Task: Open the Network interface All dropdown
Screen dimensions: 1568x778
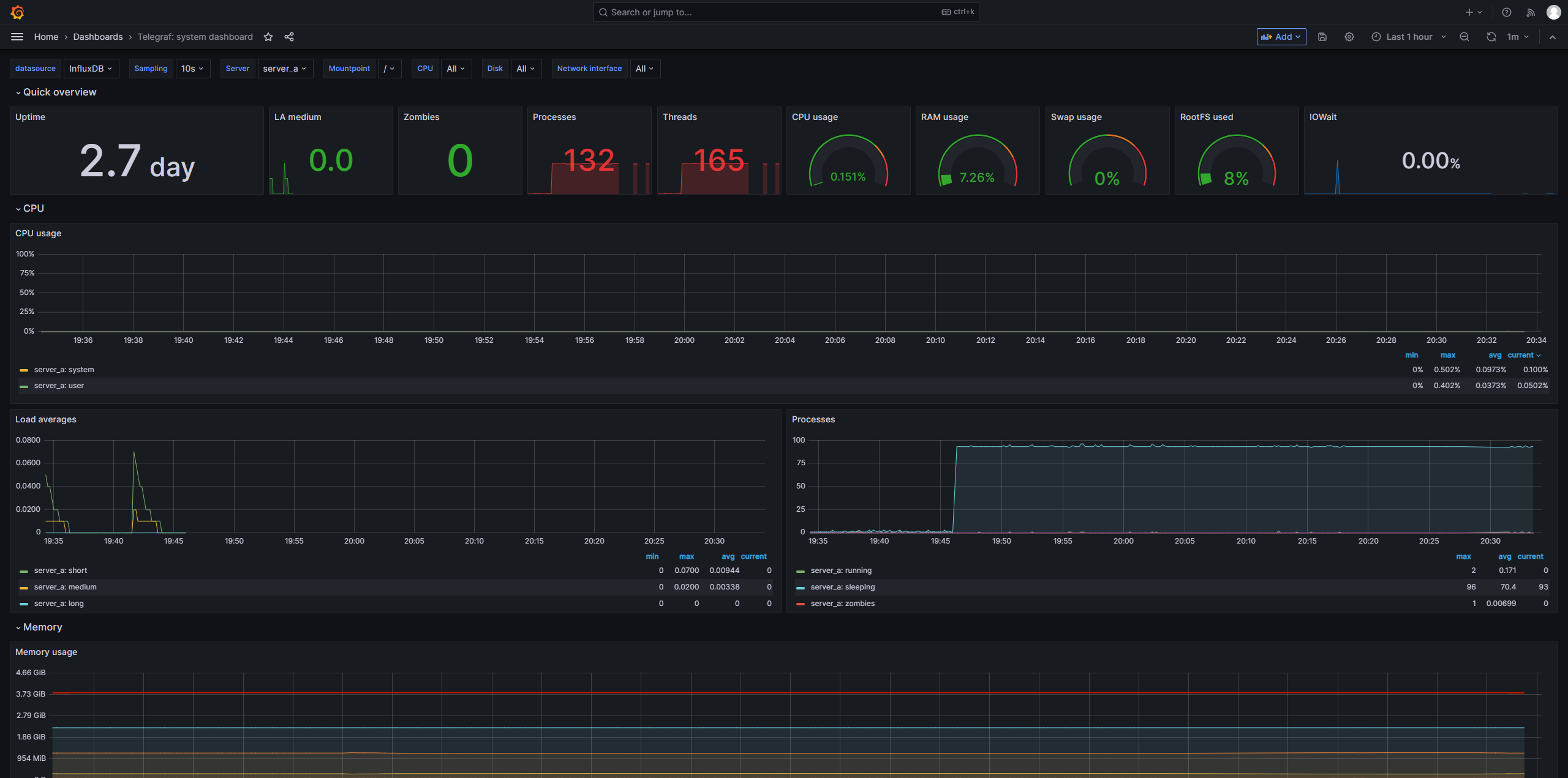Action: pos(645,69)
